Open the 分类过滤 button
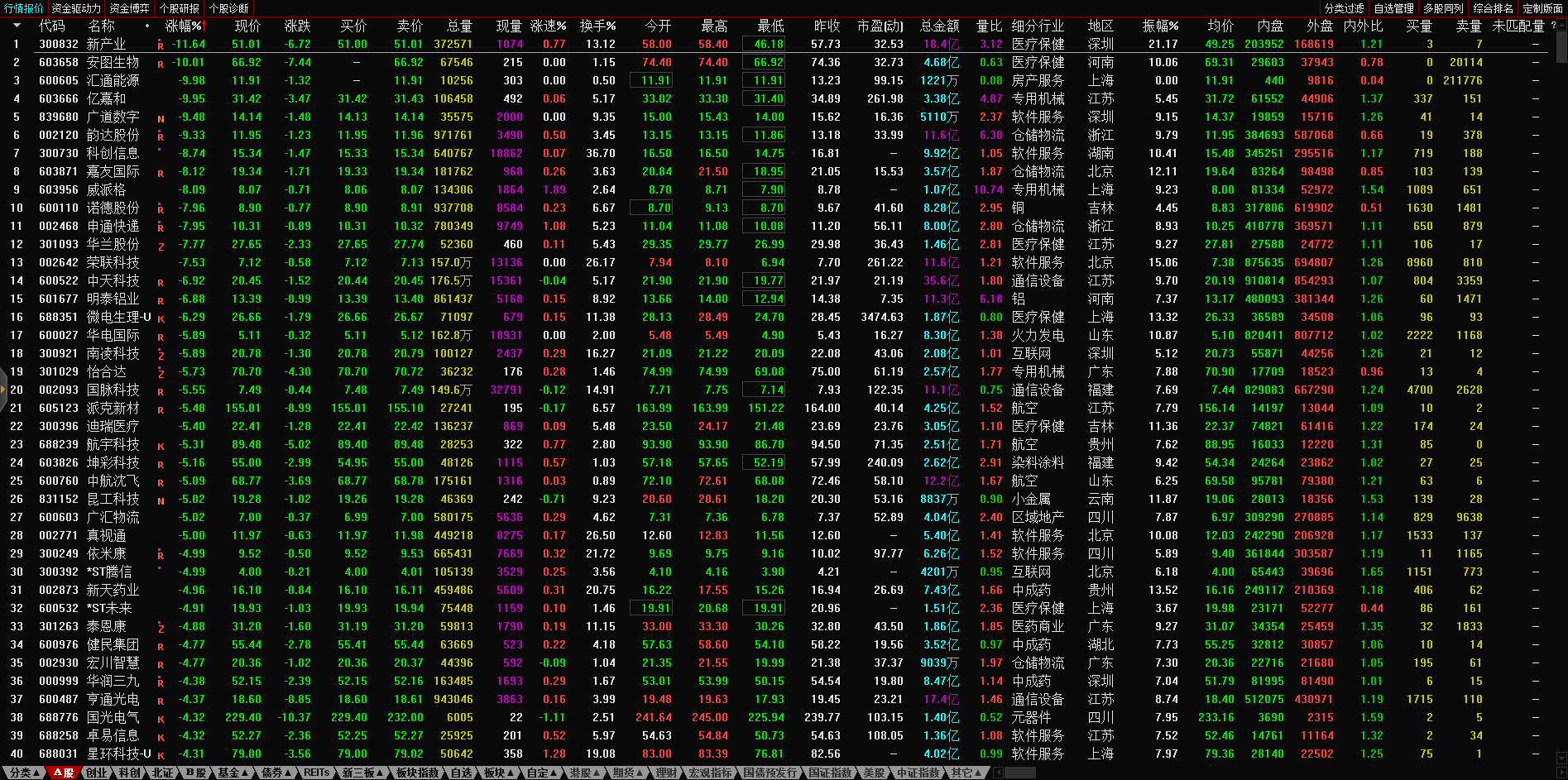The height and width of the screenshot is (780, 1568). pyautogui.click(x=1345, y=8)
